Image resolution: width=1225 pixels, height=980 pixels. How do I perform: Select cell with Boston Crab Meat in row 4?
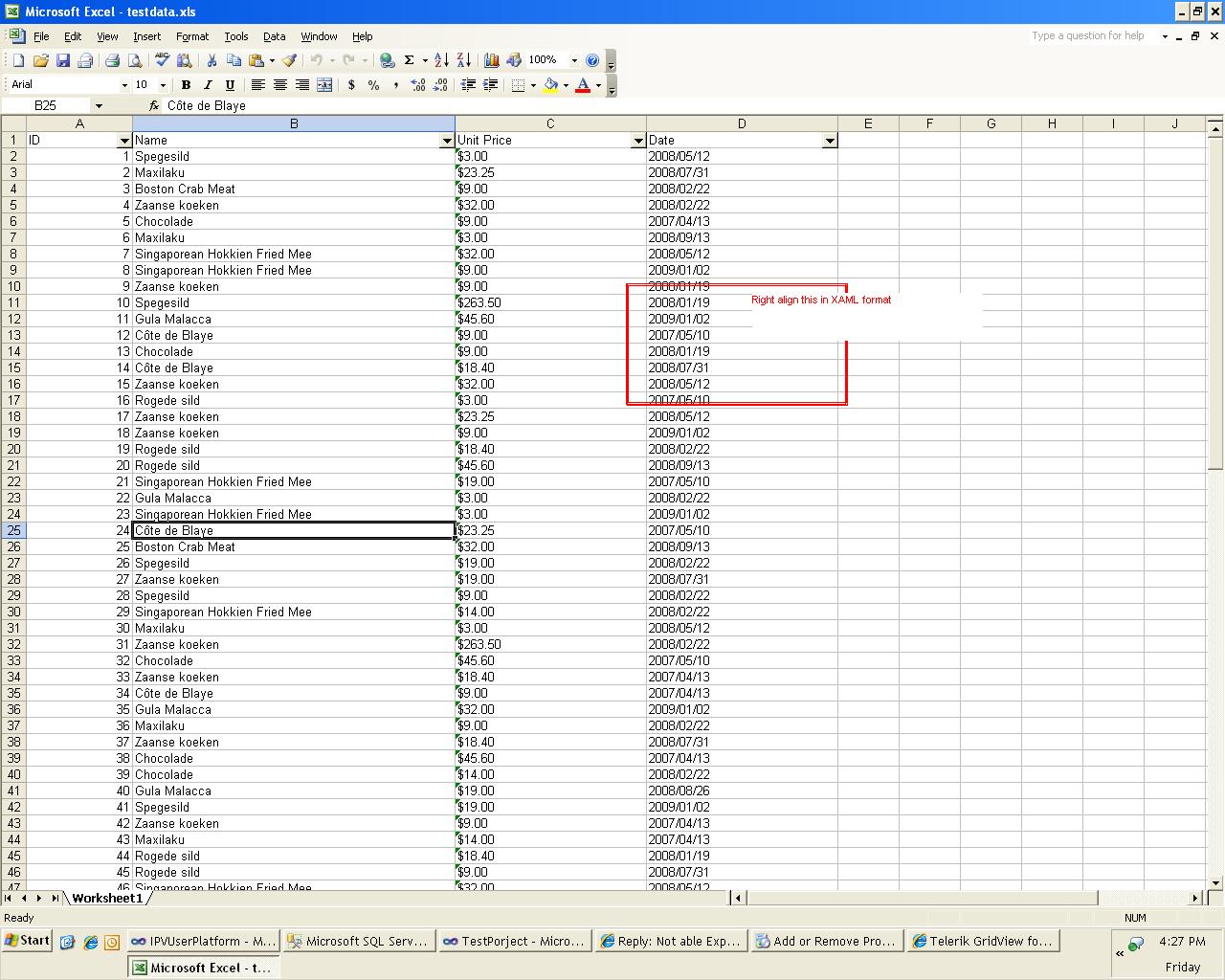coord(294,189)
